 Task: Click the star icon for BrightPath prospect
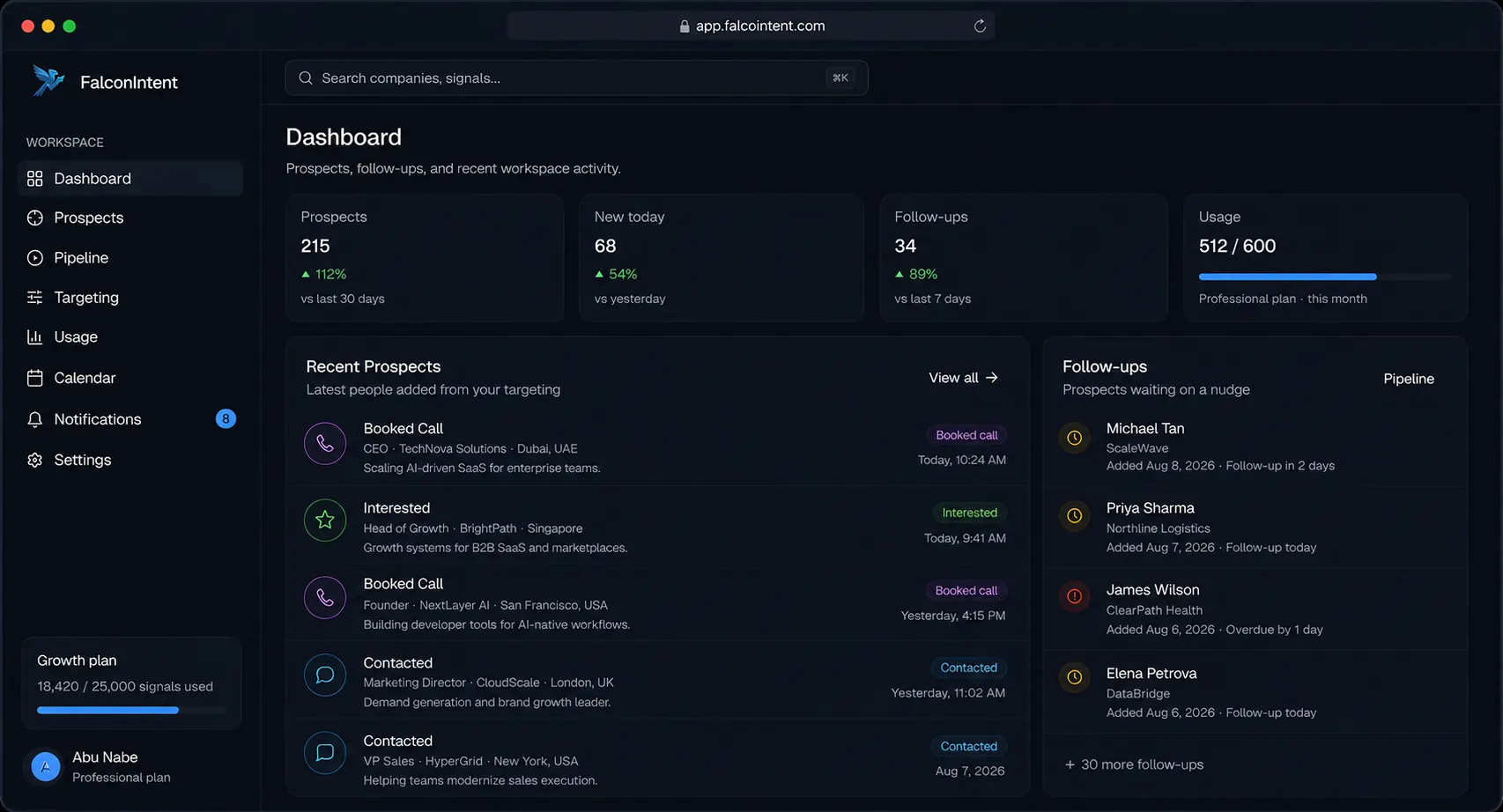pyautogui.click(x=325, y=520)
